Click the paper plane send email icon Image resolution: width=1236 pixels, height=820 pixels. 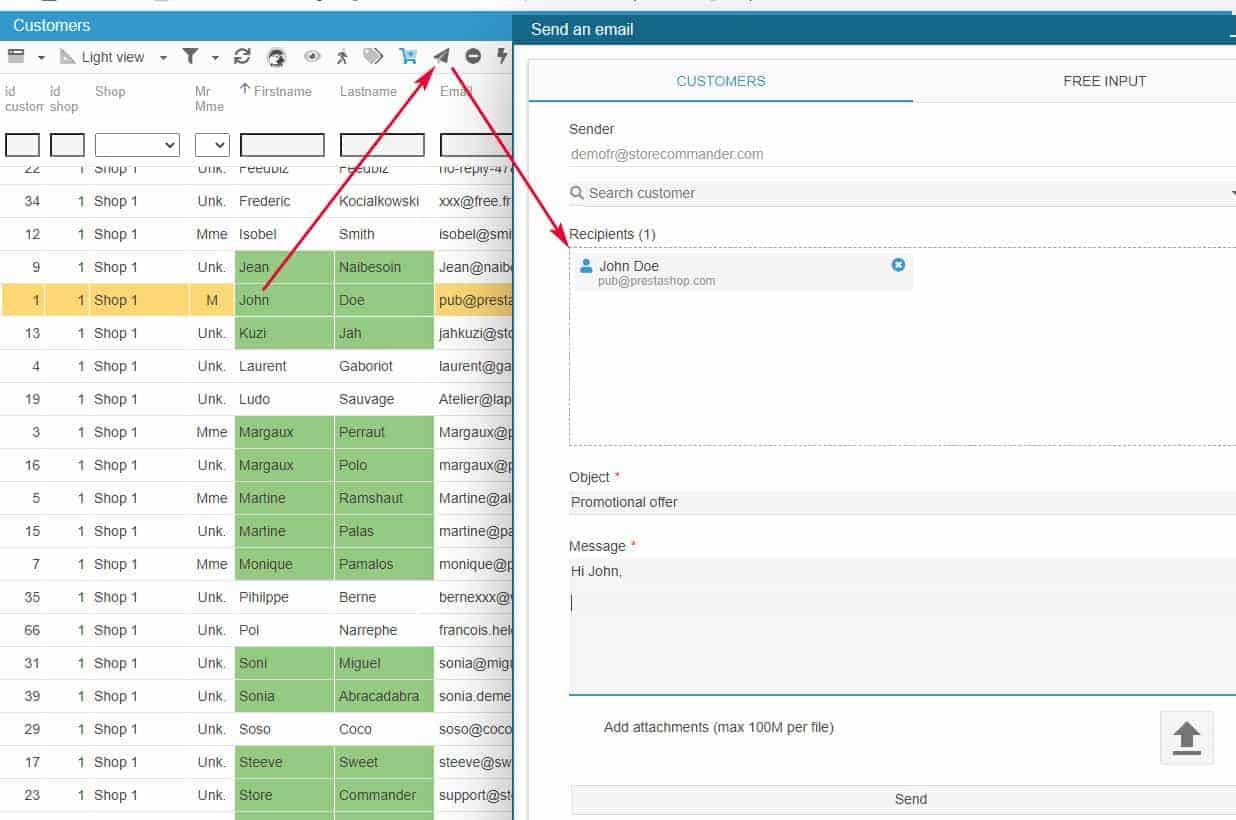point(441,56)
